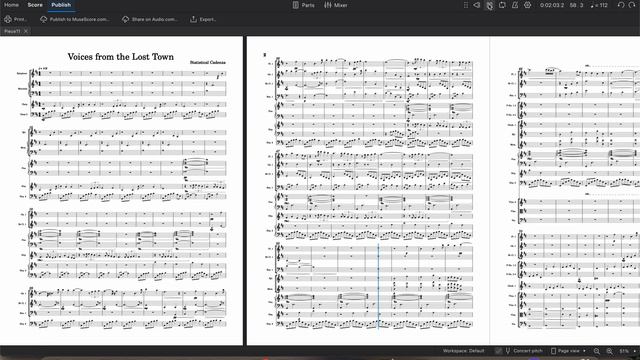Open playback settings gear icon
This screenshot has height=360, width=640.
click(x=527, y=5)
